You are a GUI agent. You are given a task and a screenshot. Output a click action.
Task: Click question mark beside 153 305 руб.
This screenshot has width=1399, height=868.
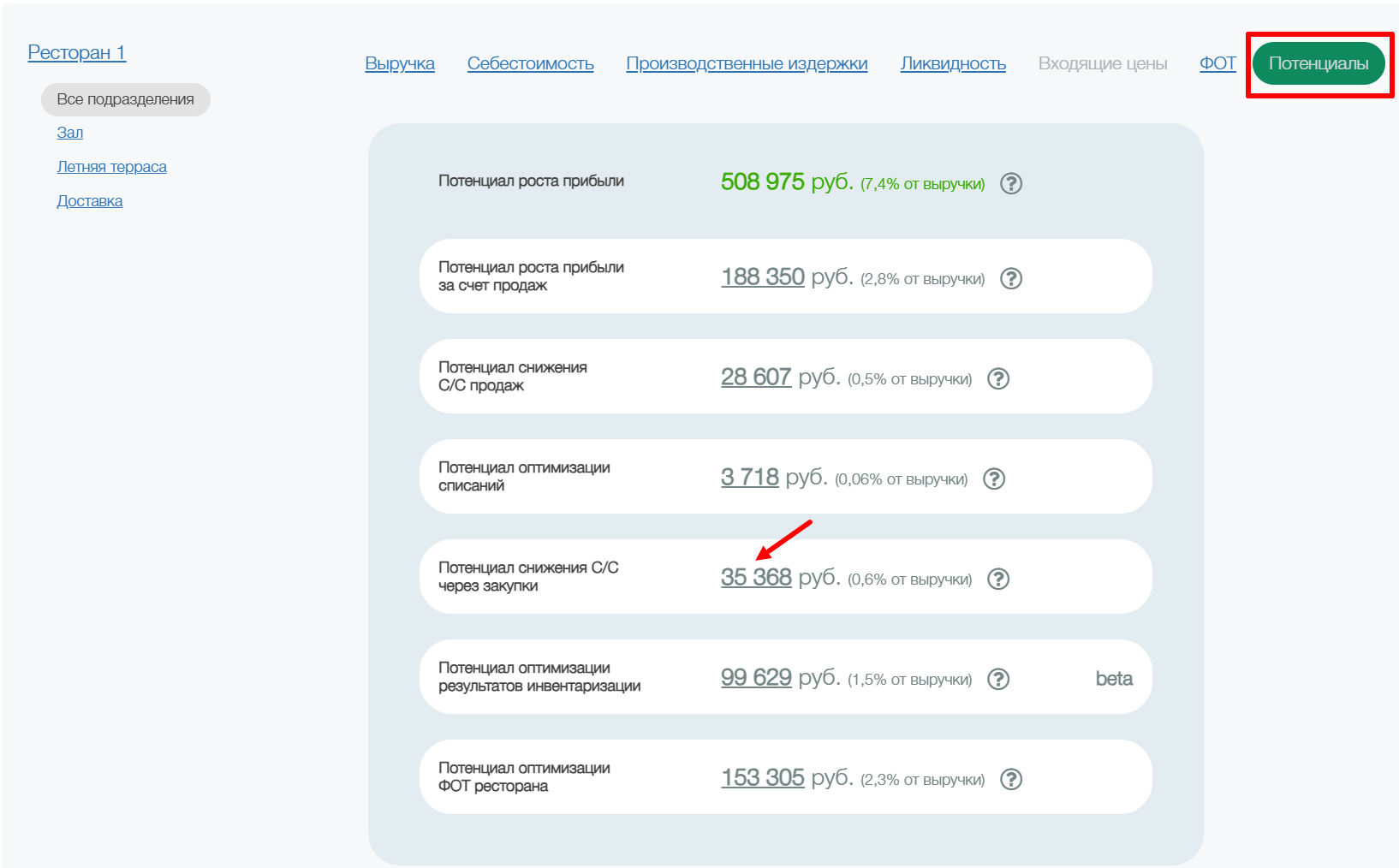click(1011, 779)
